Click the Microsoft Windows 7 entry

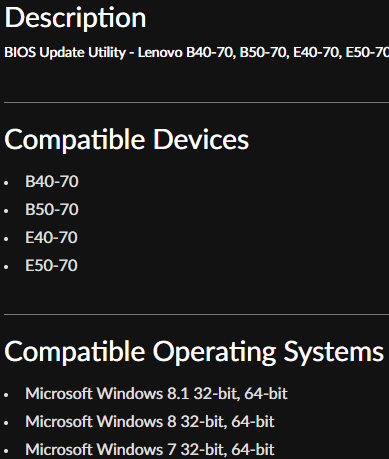[150, 450]
